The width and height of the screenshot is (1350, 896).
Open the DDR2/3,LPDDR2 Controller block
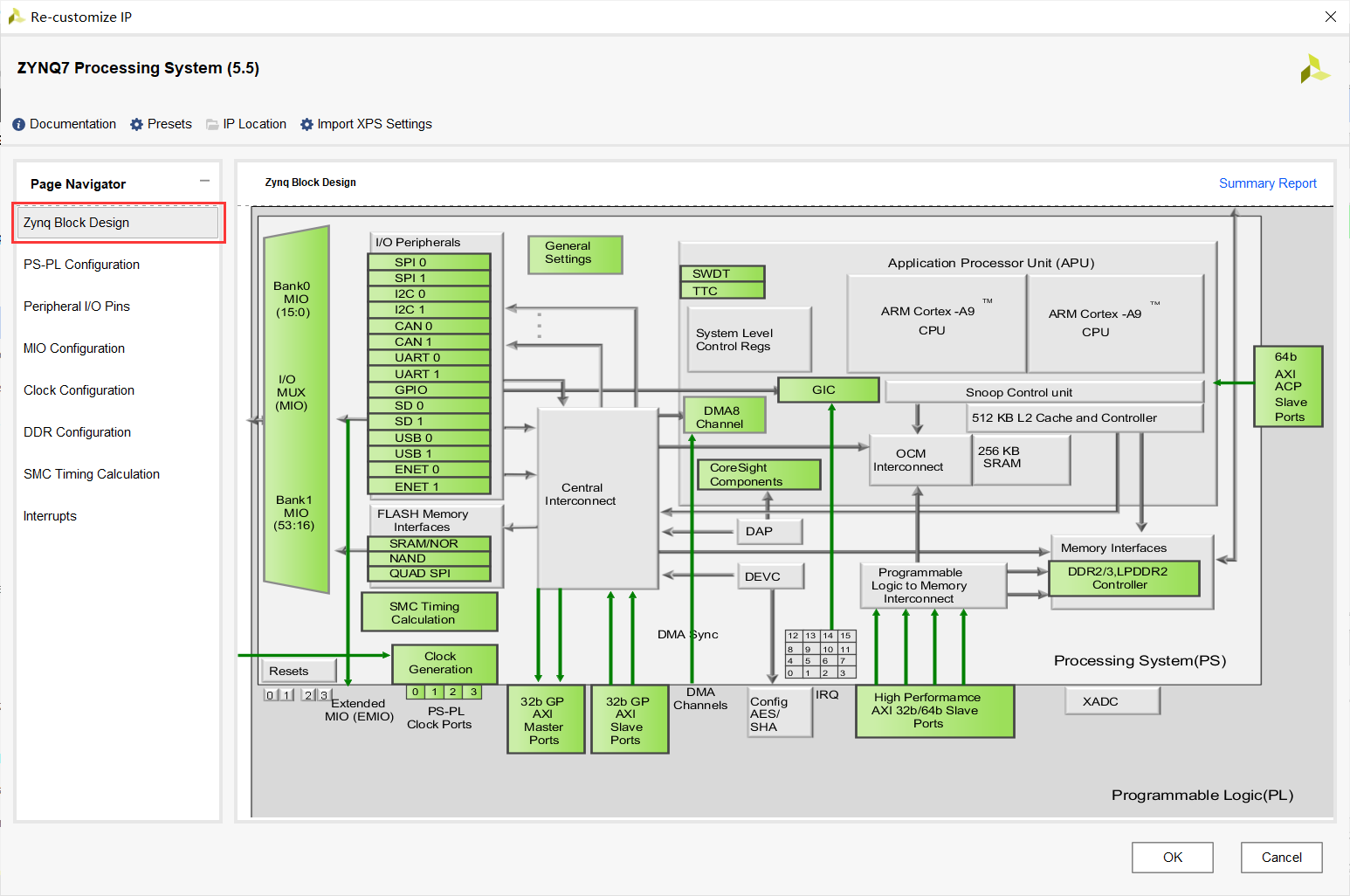[x=1125, y=577]
